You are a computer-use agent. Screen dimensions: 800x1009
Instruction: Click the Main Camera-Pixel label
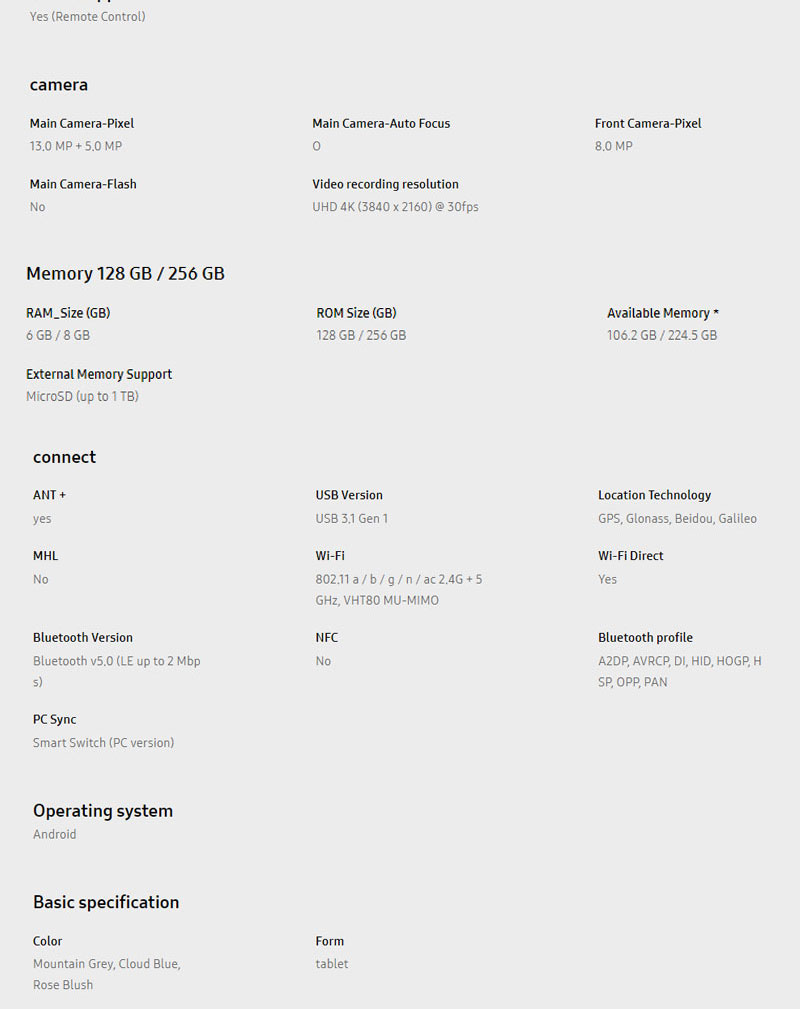82,124
